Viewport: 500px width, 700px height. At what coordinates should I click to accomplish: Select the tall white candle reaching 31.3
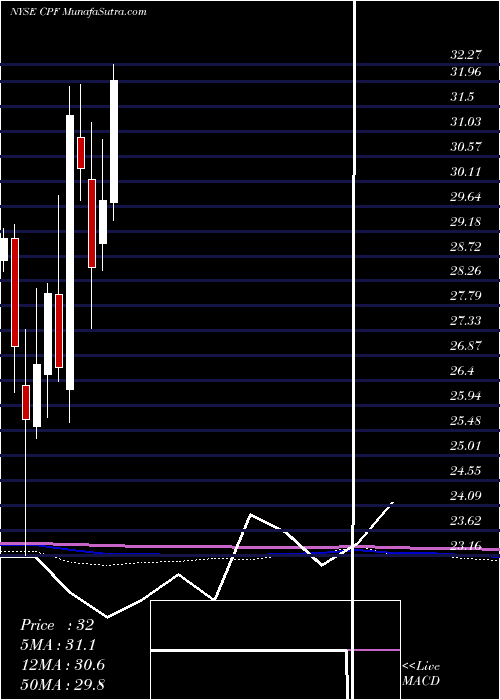tap(70, 253)
